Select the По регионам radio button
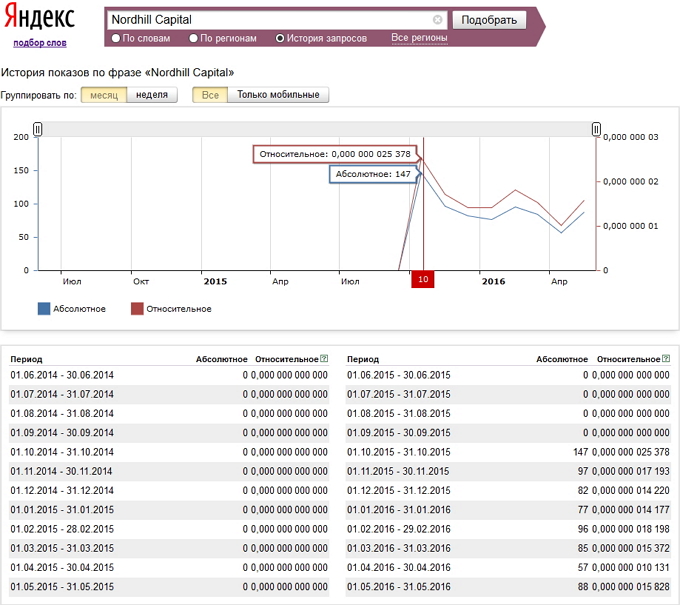The image size is (680, 605). coord(193,38)
